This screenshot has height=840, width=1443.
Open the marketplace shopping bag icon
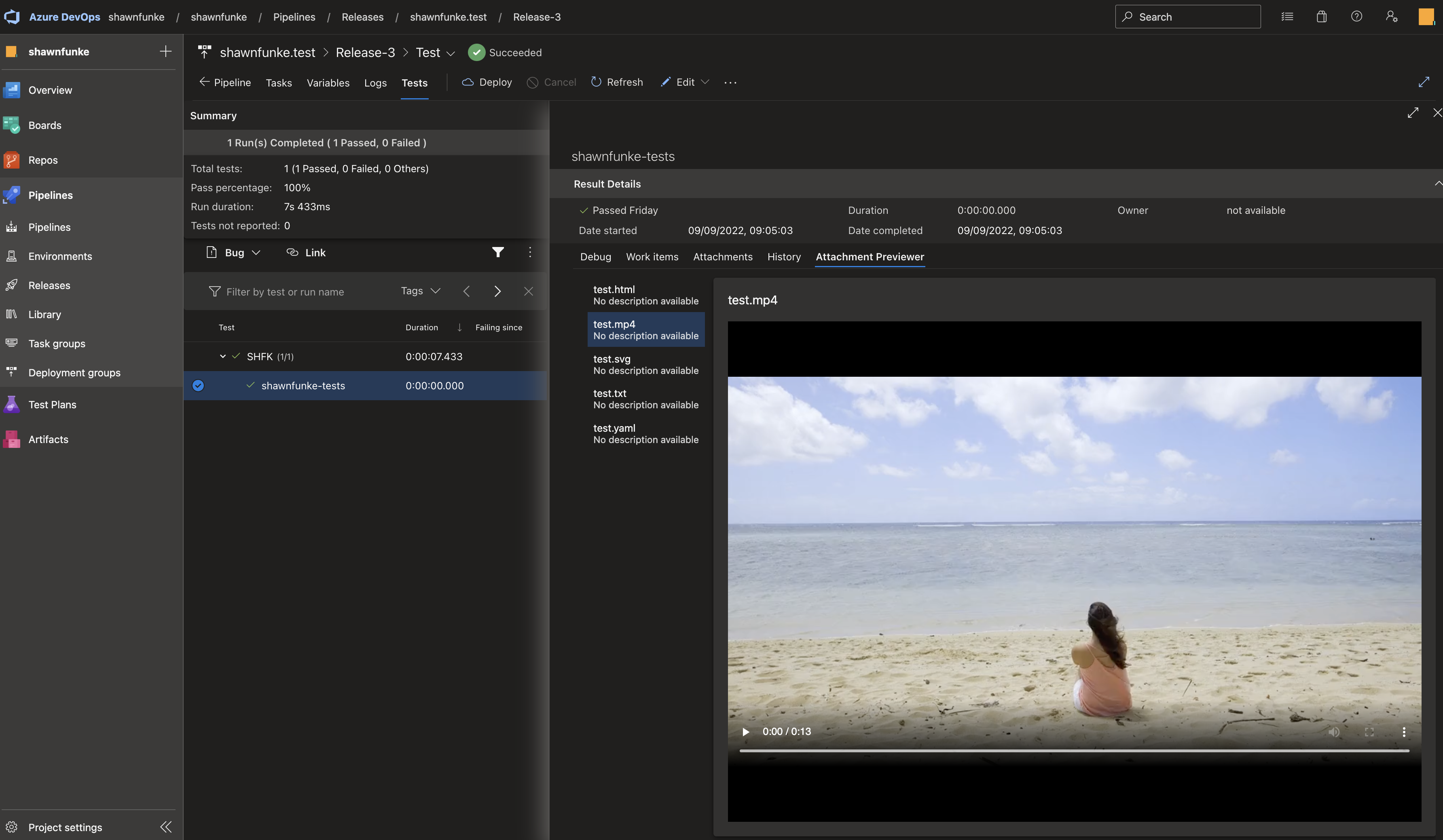(1321, 17)
